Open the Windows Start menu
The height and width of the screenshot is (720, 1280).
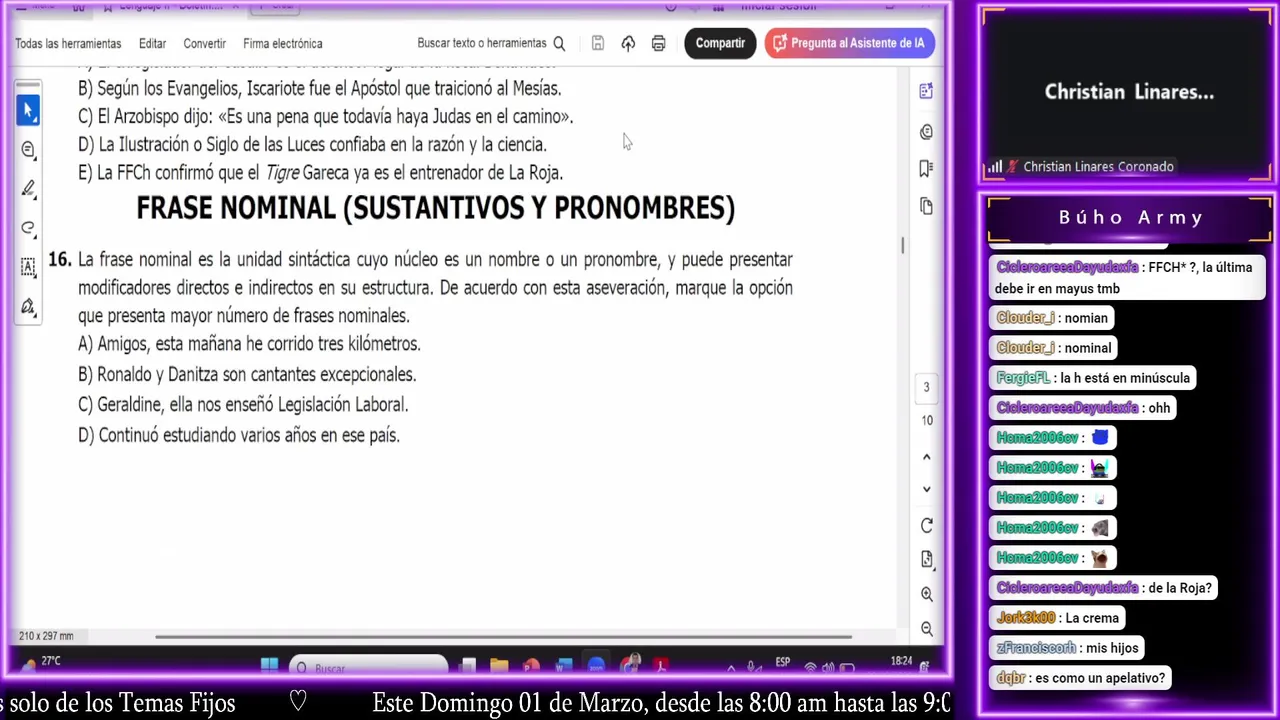pos(269,665)
